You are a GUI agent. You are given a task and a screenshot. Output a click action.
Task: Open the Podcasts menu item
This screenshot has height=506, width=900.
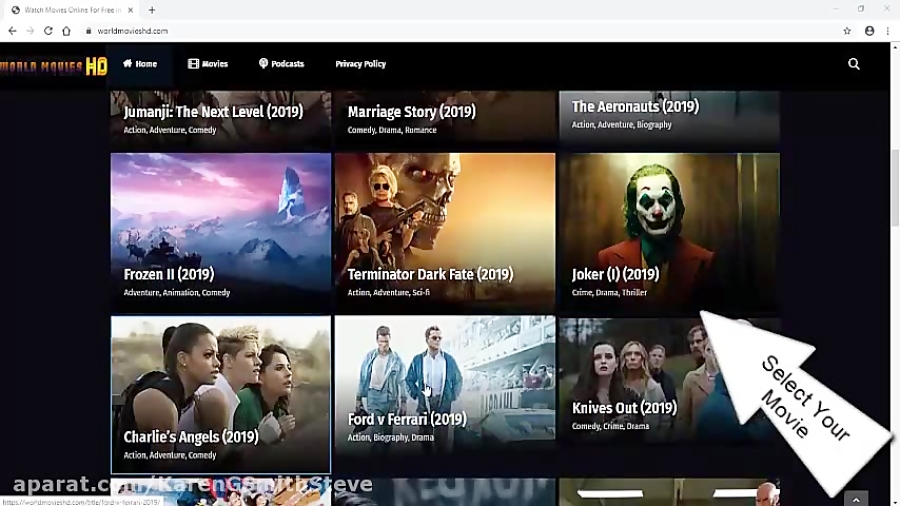(281, 64)
